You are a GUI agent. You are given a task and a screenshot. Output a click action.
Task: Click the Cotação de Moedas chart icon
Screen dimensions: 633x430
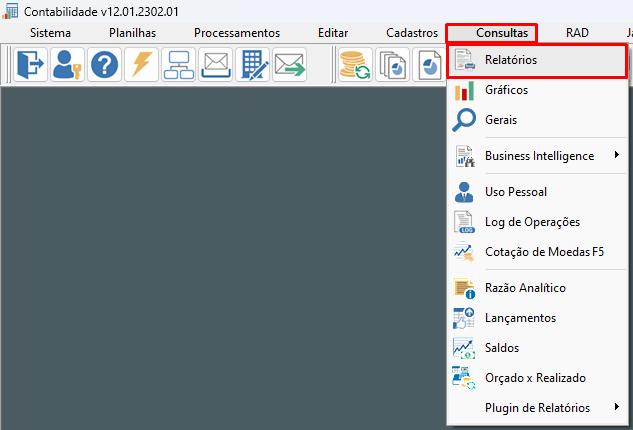point(464,252)
